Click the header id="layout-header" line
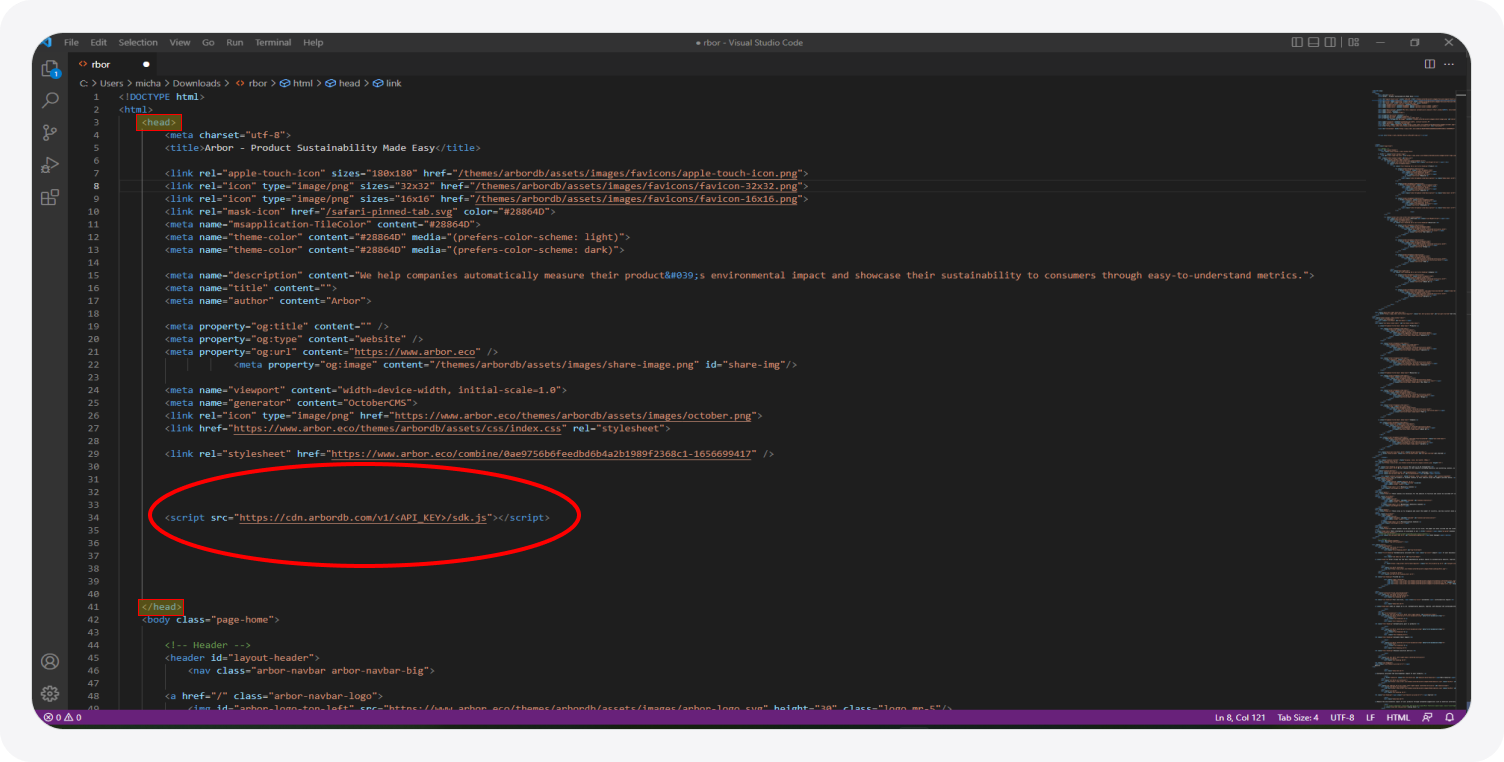 [x=242, y=657]
